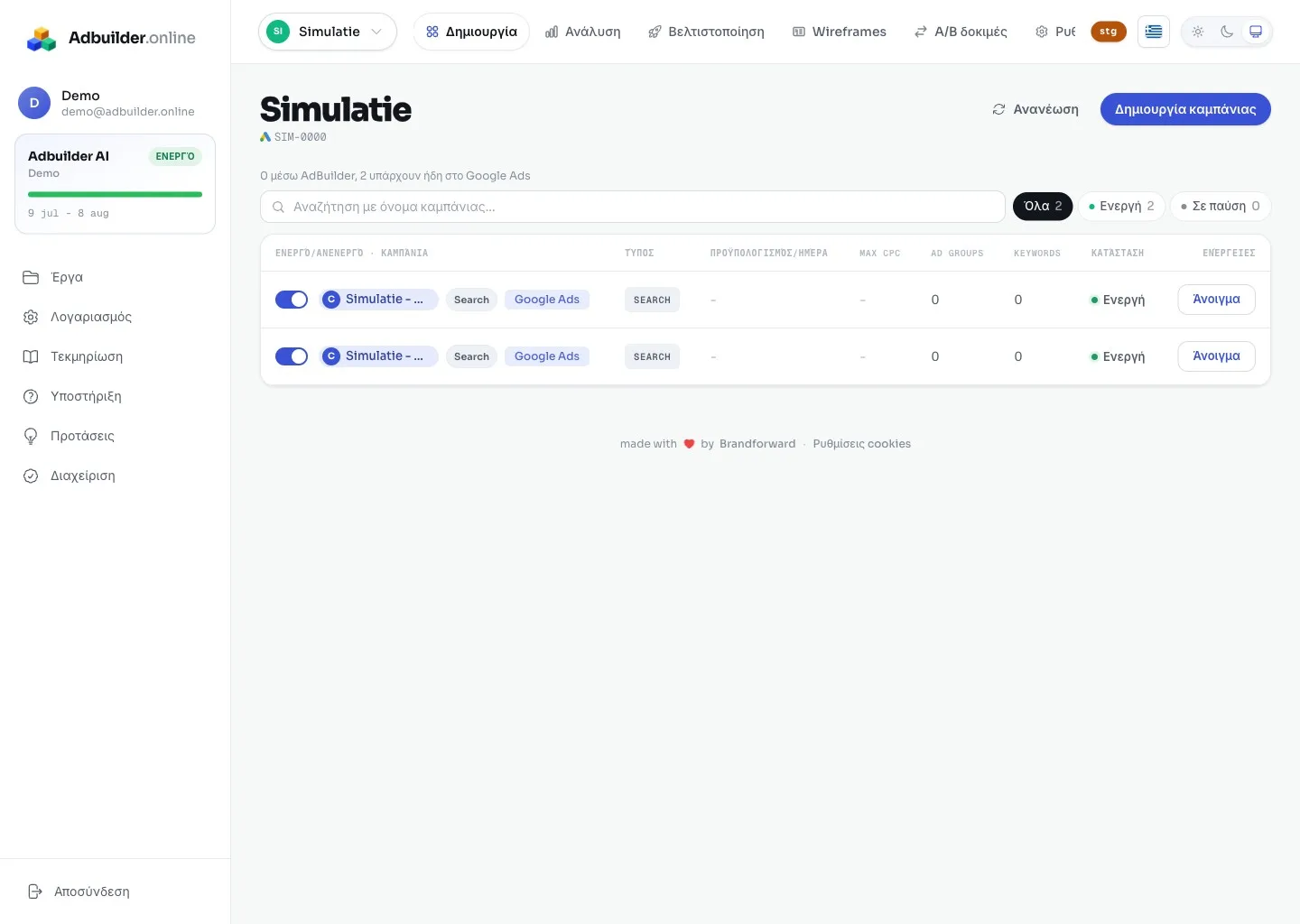
Task: Click the A/B δοκιμές arrows icon
Action: coord(921,32)
